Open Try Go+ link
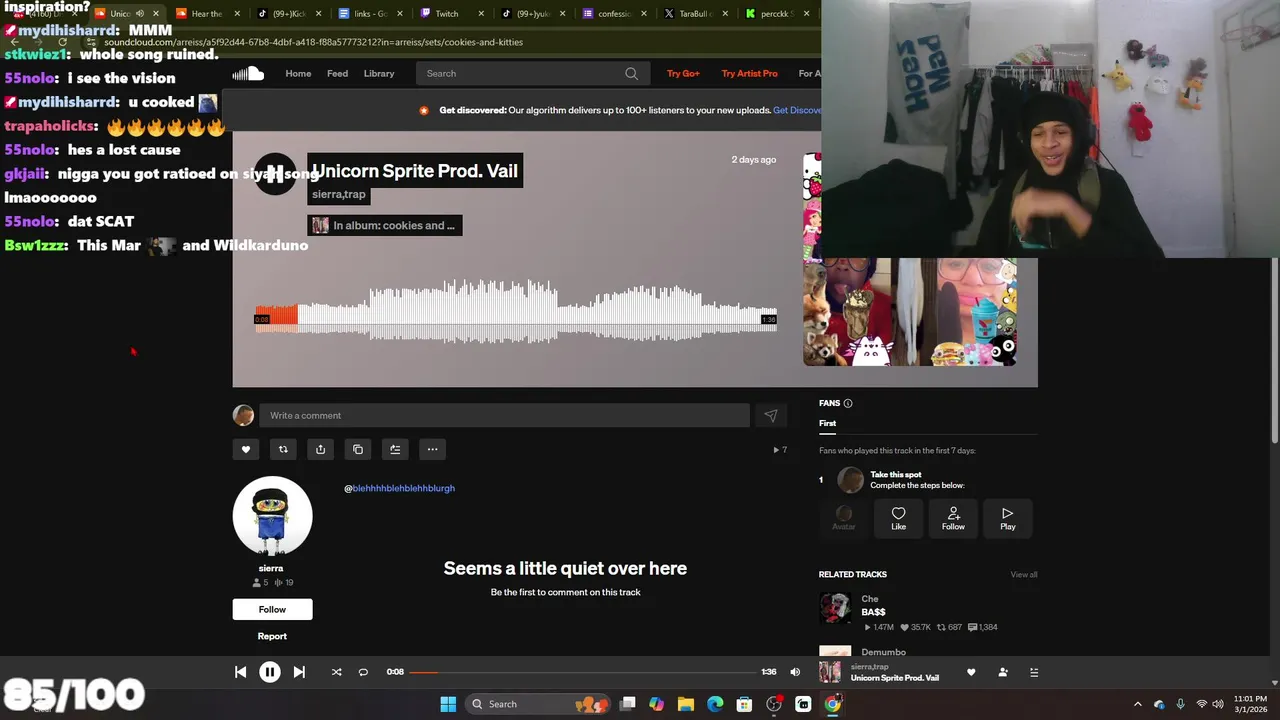 tap(683, 73)
